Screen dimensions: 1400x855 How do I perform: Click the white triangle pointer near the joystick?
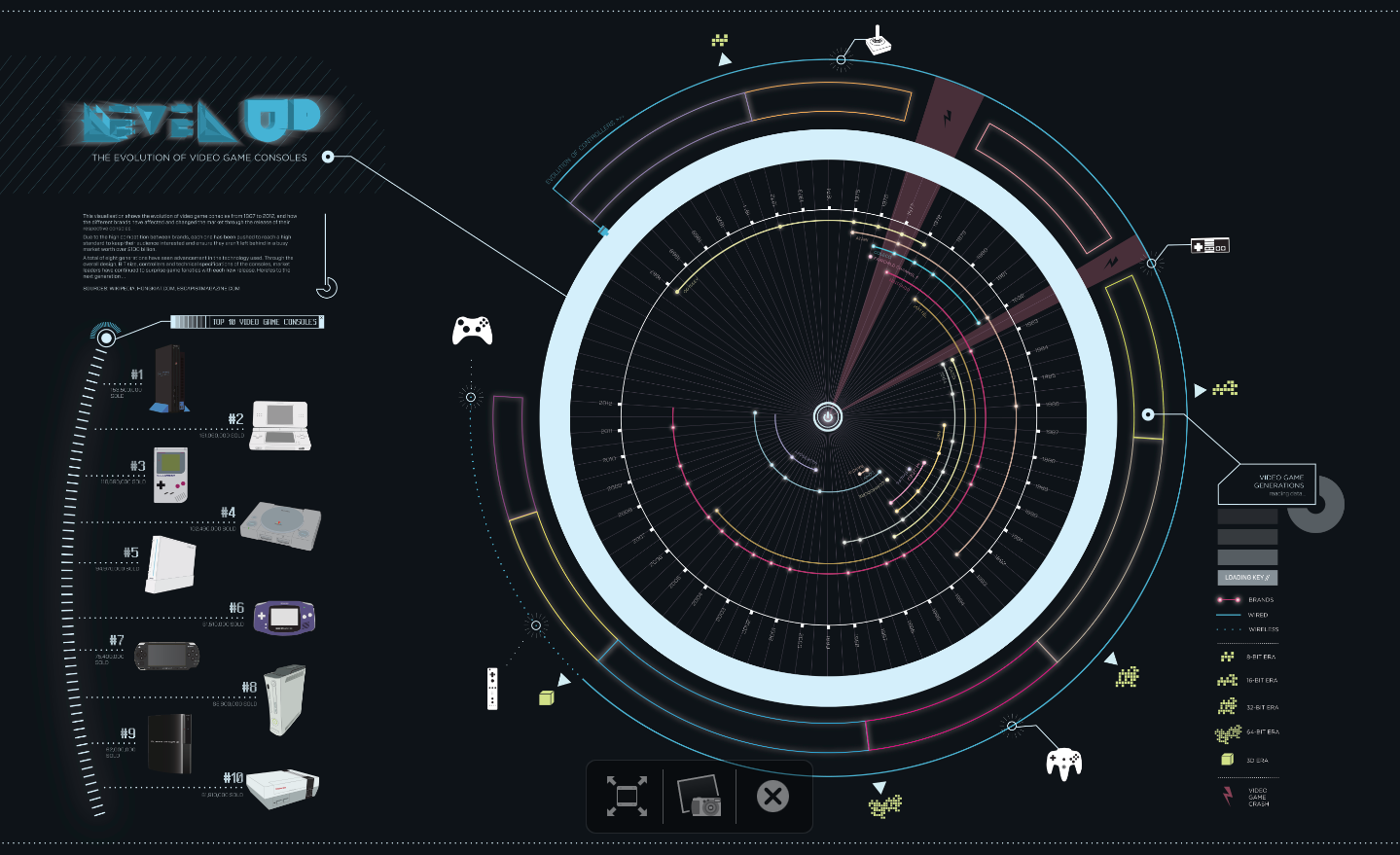(724, 59)
